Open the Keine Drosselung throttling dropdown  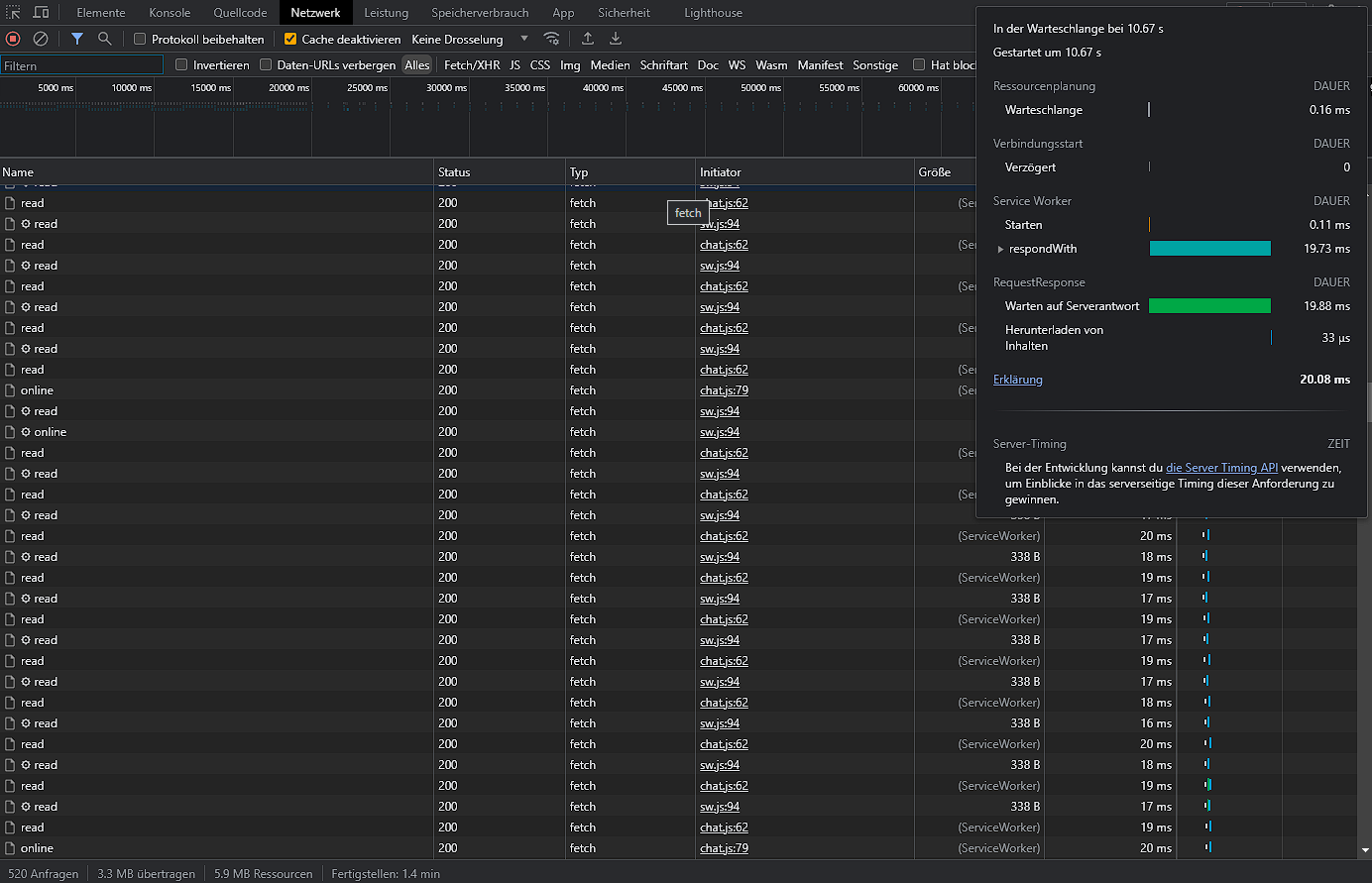(470, 40)
